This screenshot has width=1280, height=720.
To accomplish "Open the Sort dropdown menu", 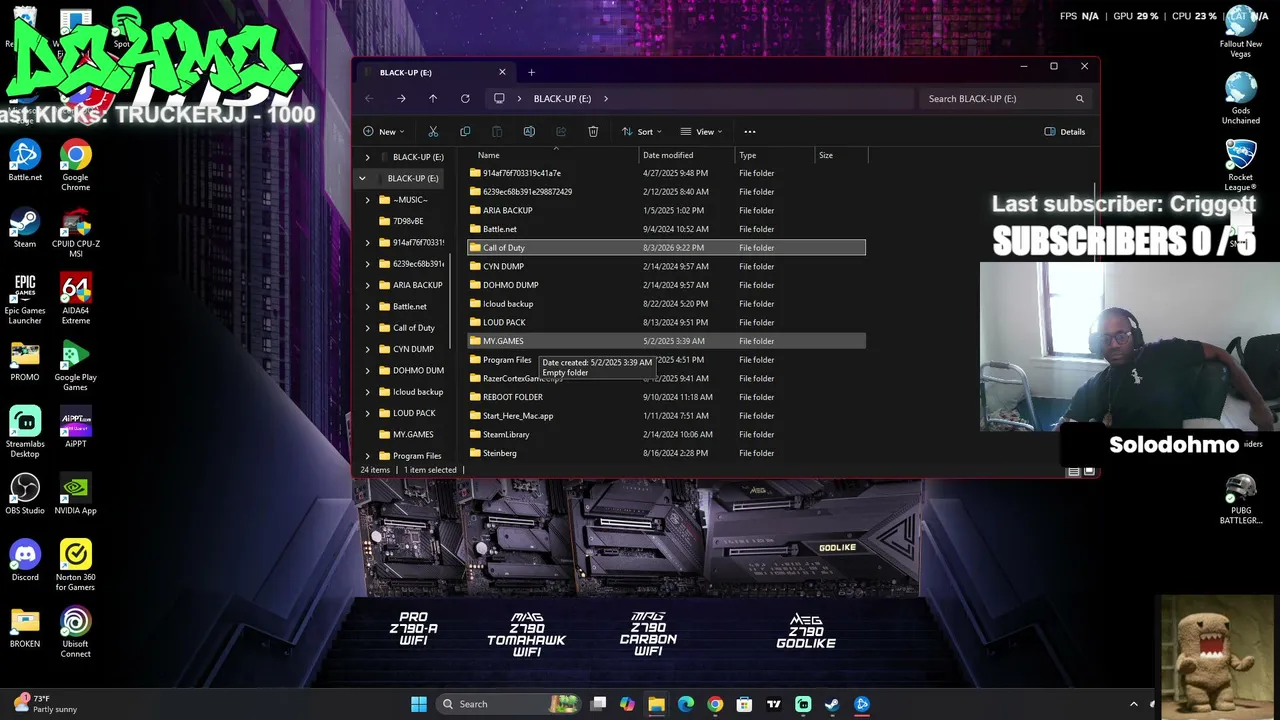I will (642, 131).
